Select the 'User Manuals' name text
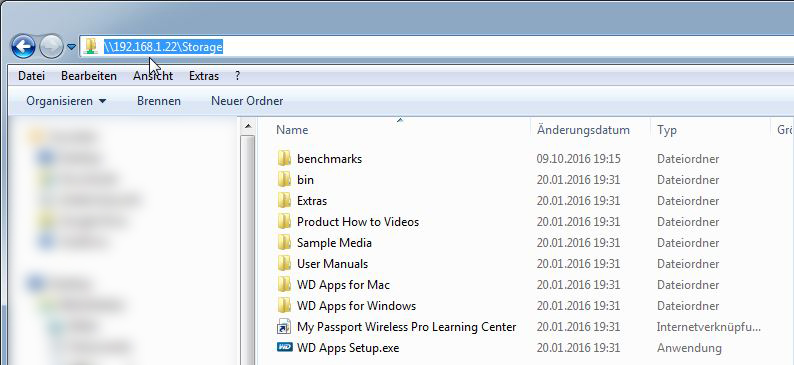794x365 pixels. (332, 264)
